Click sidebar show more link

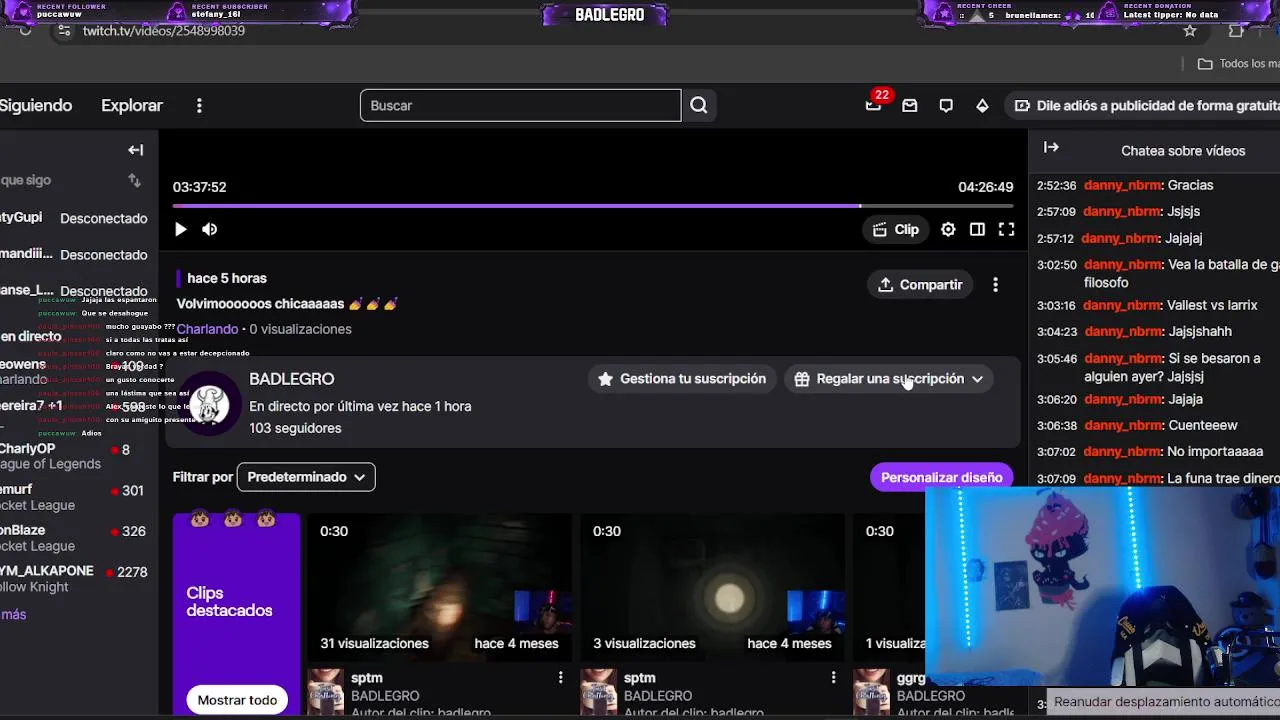[x=13, y=614]
